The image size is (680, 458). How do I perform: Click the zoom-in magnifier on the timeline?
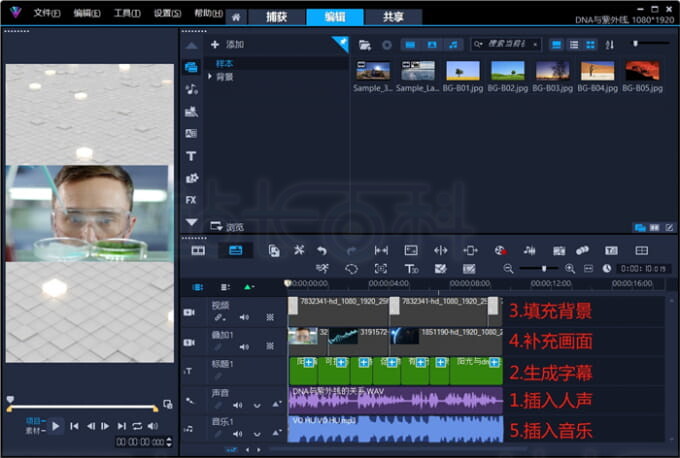(570, 269)
